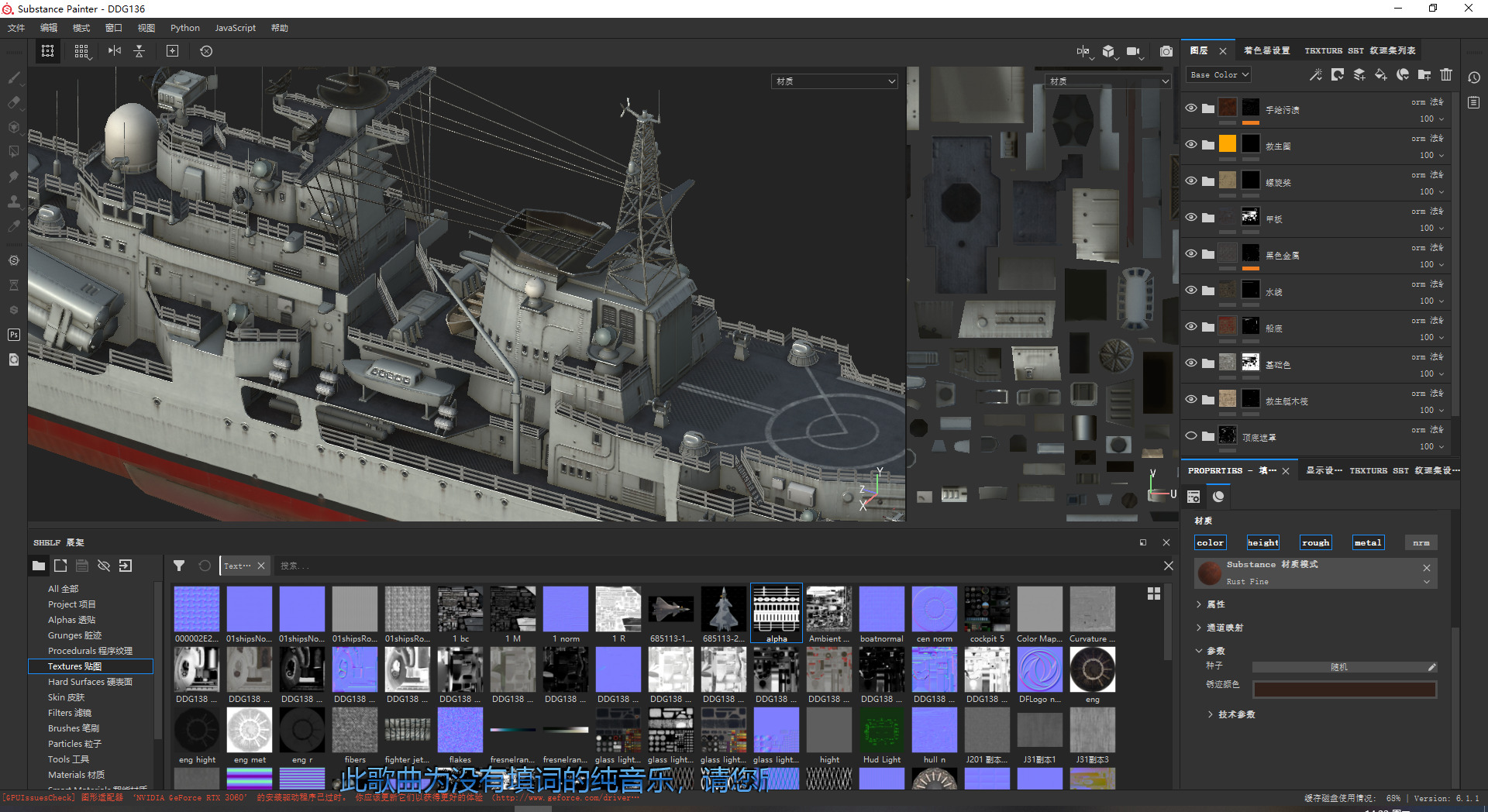The image size is (1488, 812).
Task: Add a new fill layer
Action: [1381, 75]
